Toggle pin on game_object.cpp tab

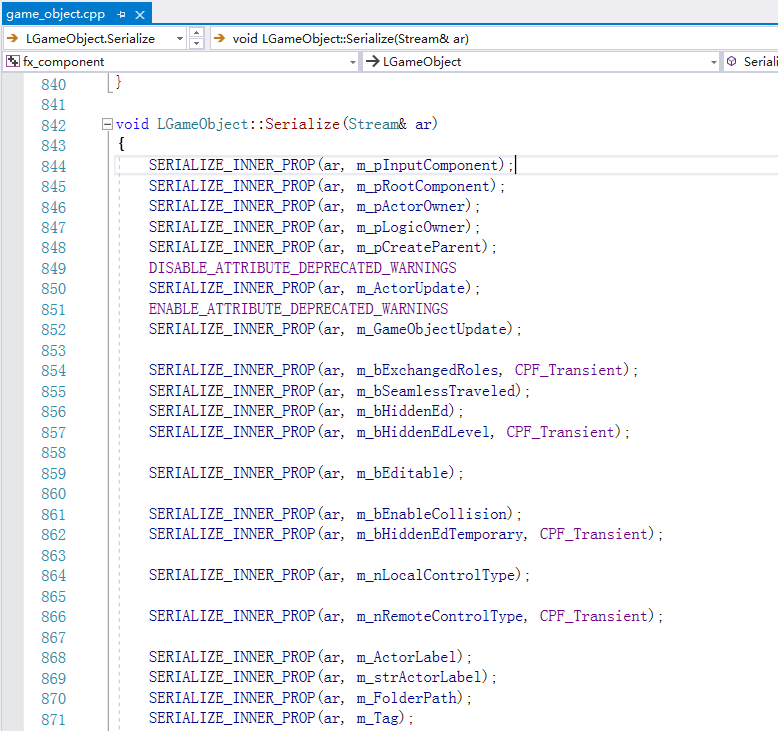coord(121,14)
